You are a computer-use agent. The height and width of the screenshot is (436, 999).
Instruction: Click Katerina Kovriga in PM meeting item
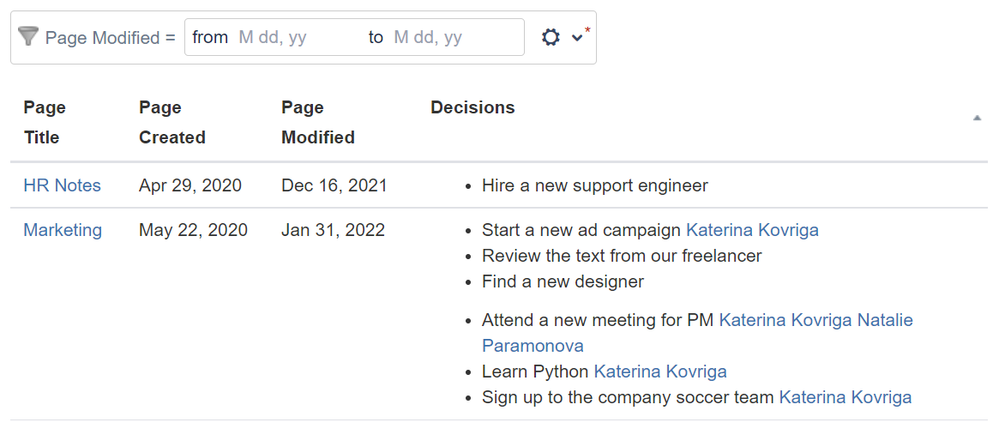785,321
